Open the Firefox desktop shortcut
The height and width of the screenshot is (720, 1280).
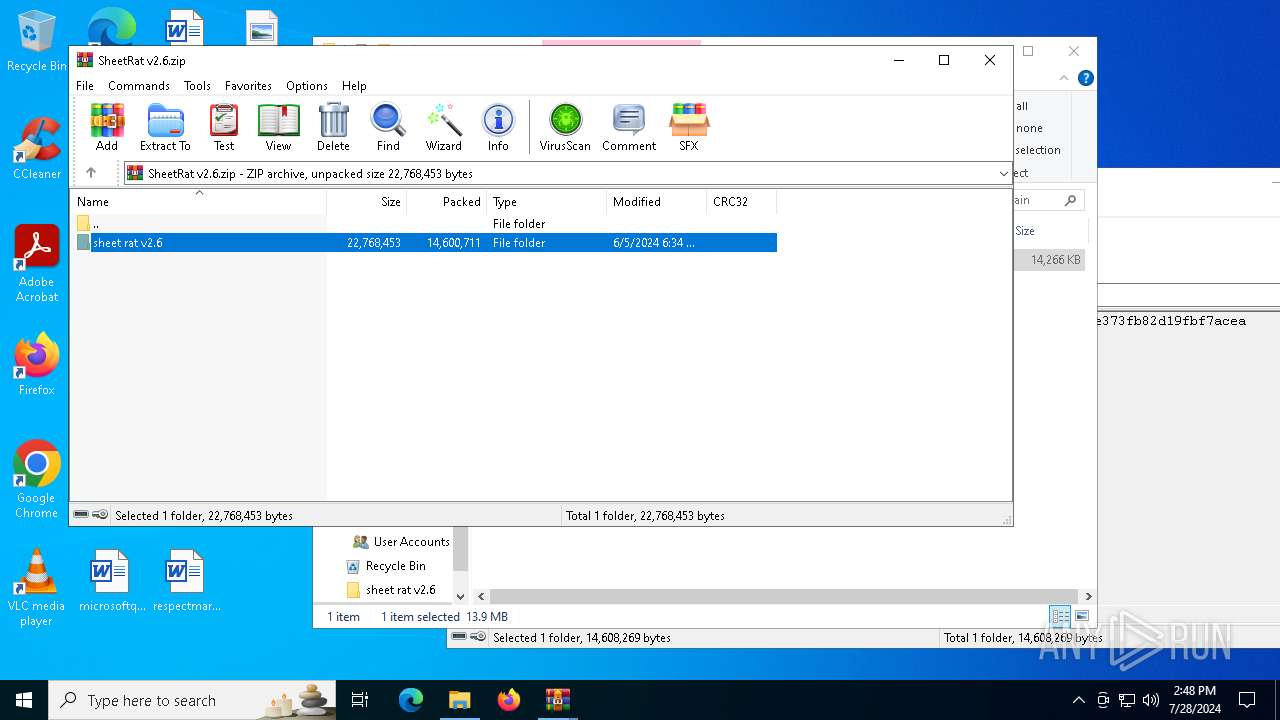(x=37, y=365)
